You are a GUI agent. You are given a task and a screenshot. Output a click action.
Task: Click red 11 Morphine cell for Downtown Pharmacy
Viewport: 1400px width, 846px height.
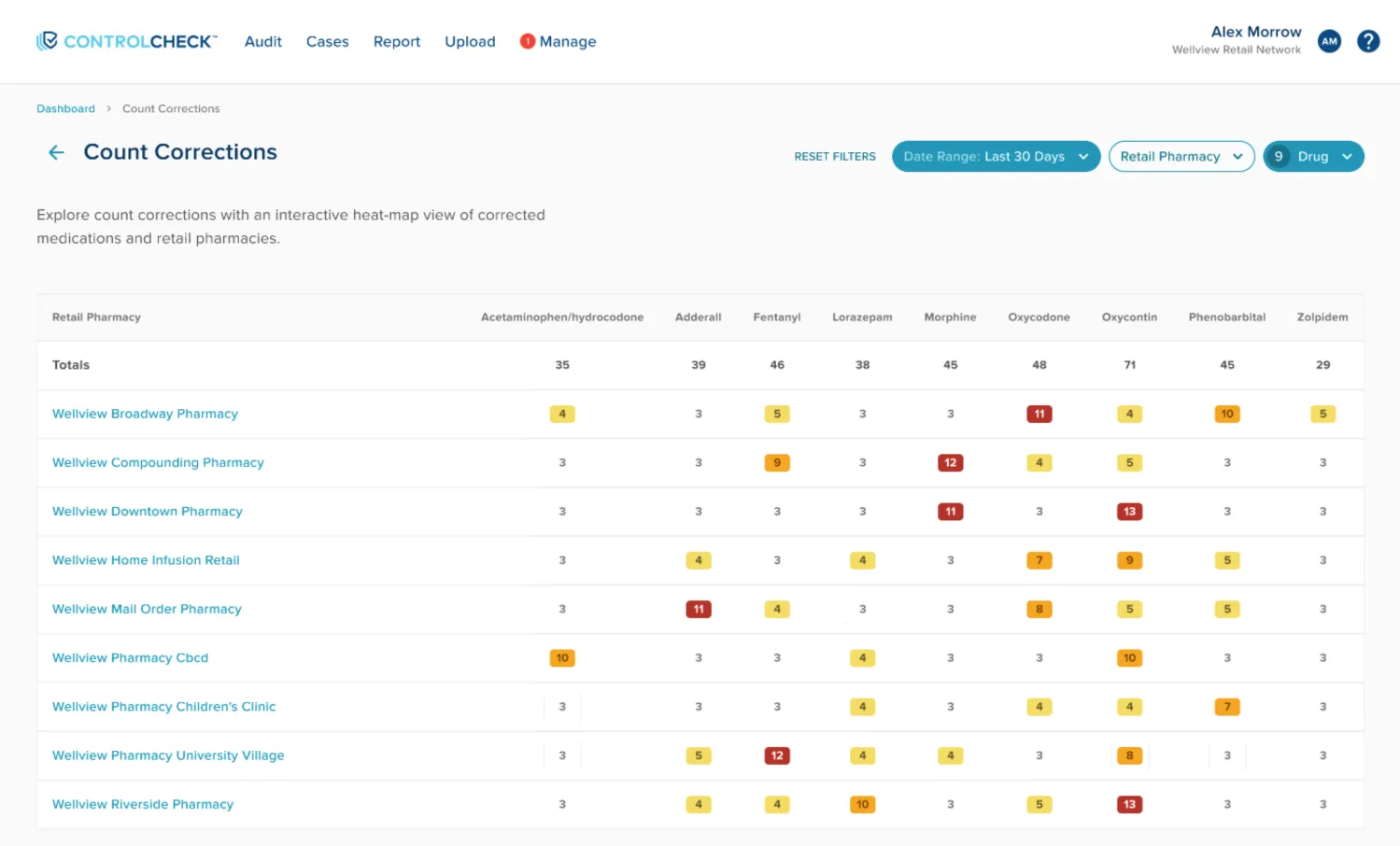tap(951, 512)
